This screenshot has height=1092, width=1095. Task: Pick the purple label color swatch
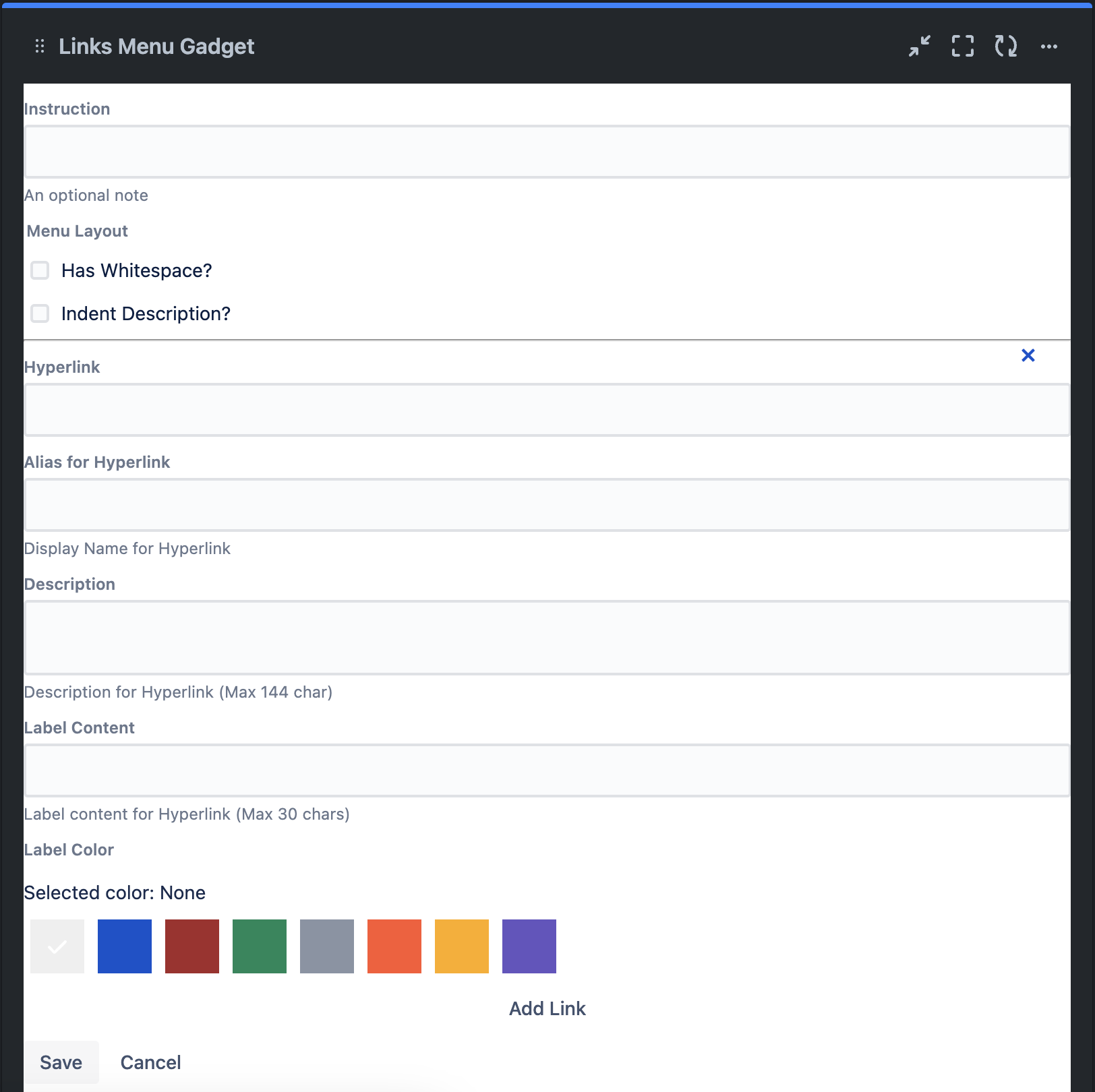click(529, 946)
